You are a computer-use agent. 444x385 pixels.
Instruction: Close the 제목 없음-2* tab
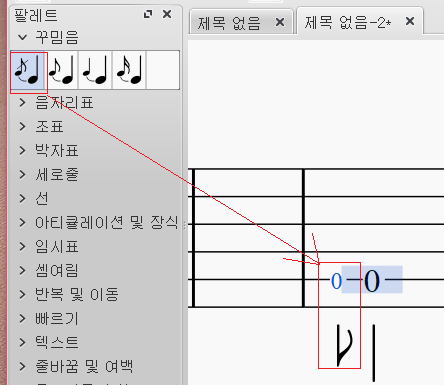click(410, 21)
